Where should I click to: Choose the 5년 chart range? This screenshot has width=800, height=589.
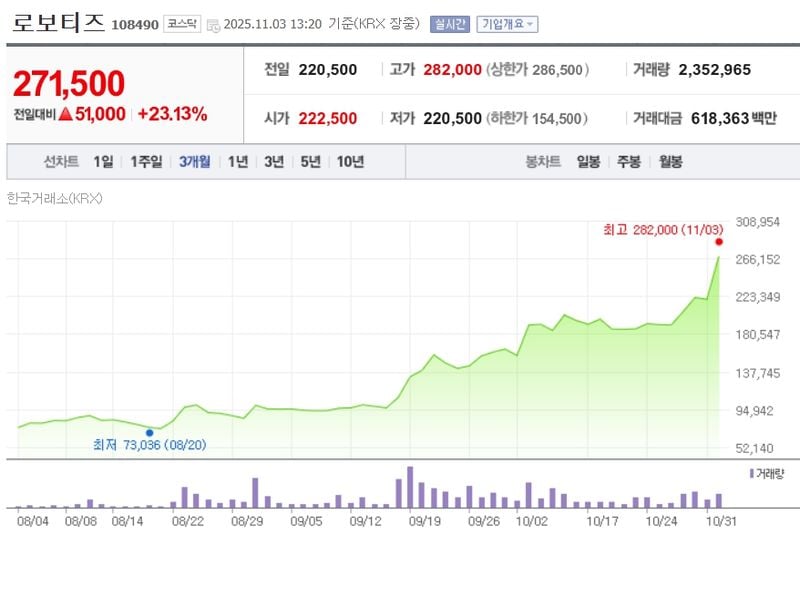click(310, 162)
